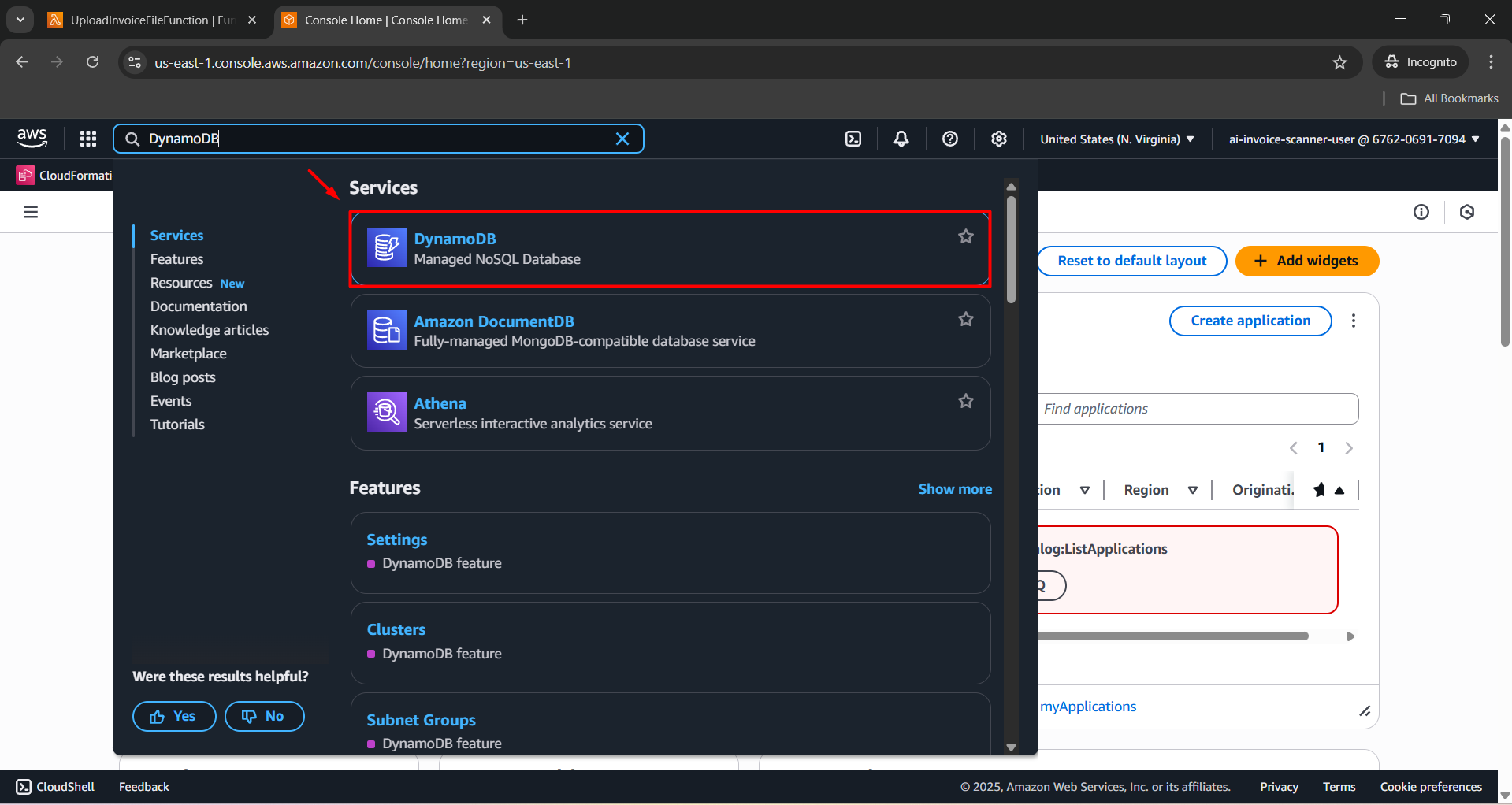Image resolution: width=1512 pixels, height=805 pixels.
Task: Open the Settings gear icon
Action: (998, 139)
